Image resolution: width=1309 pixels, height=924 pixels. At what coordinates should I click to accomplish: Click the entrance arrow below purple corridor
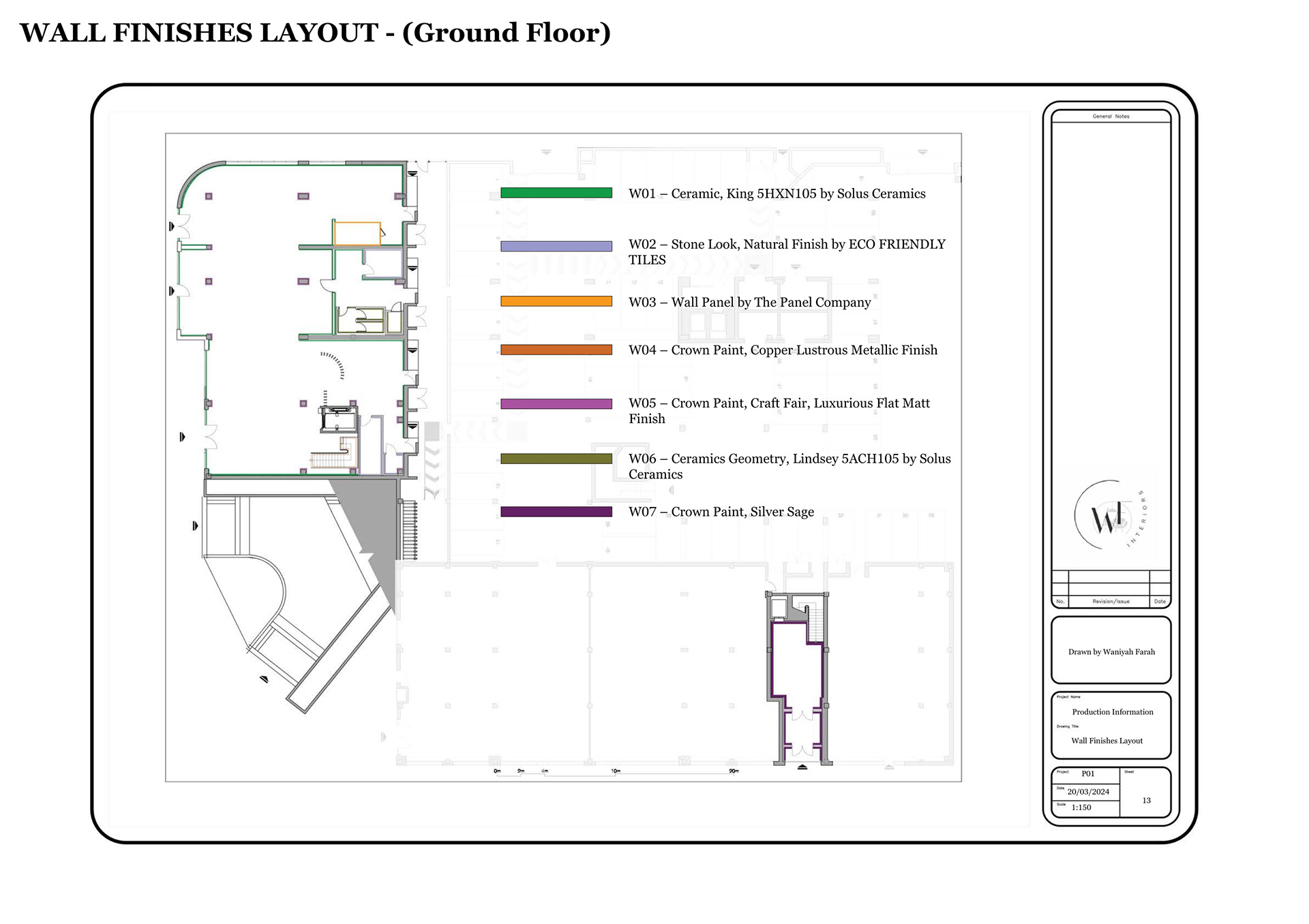coord(802,767)
